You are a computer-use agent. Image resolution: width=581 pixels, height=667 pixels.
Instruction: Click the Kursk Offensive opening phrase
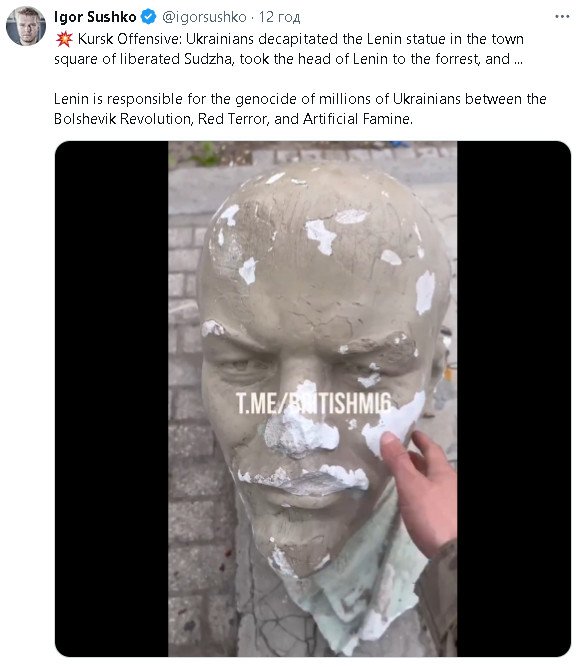130,39
